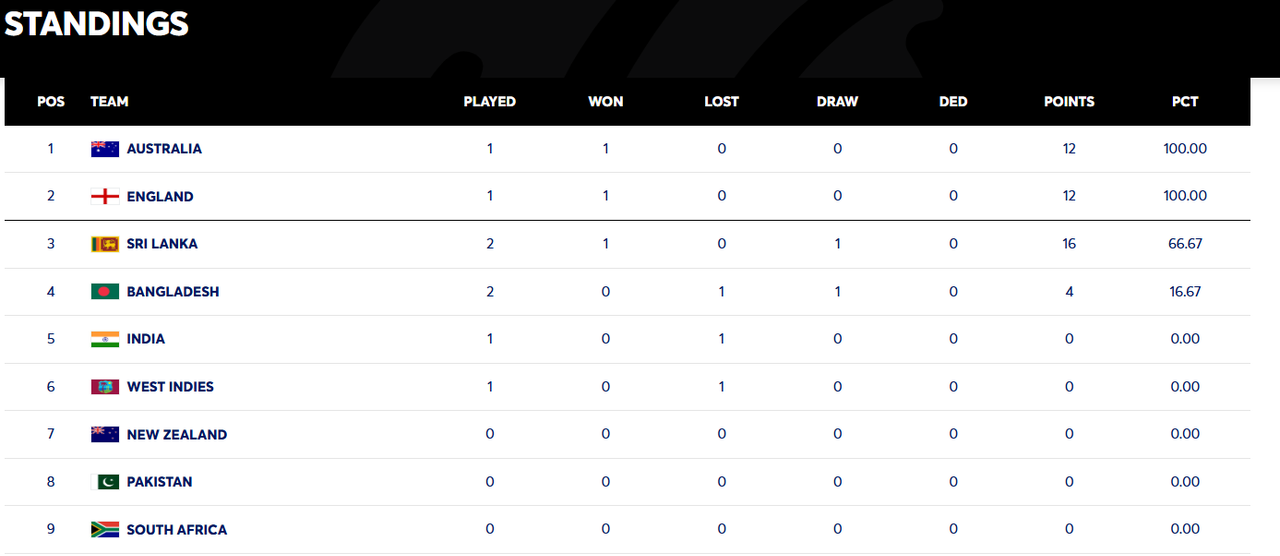Screen dimensions: 1280x556
Task: Click the Australia flag icon
Action: coord(105,149)
